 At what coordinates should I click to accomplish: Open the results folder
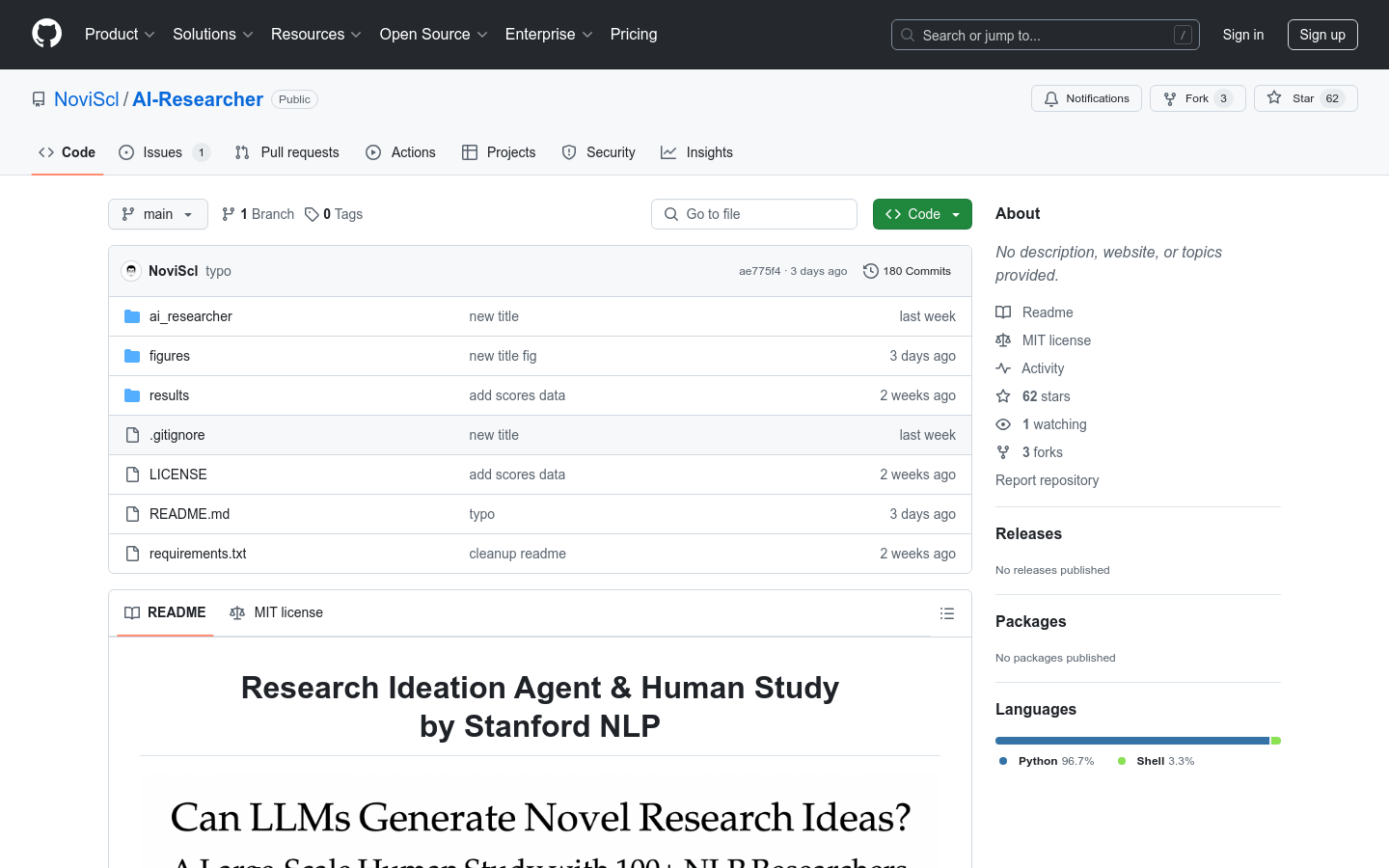[169, 395]
